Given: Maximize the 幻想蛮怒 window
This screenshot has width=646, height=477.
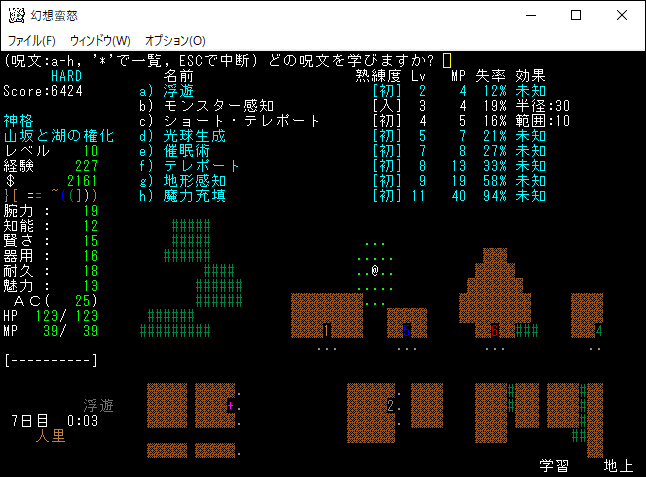Looking at the screenshot, I should 576,15.
